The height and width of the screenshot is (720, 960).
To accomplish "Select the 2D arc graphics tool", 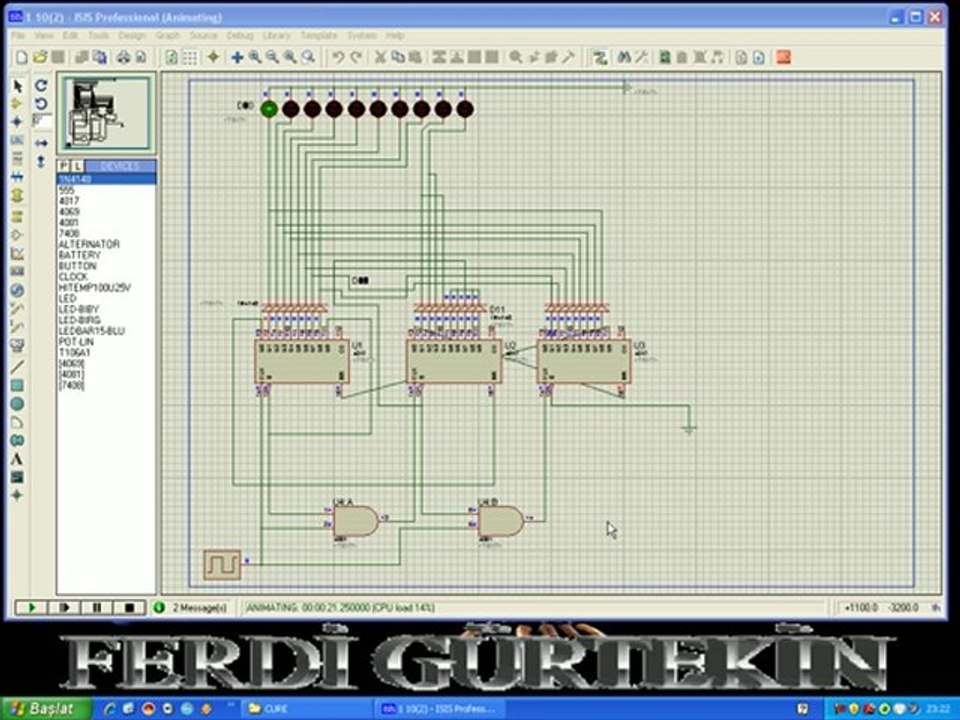I will coord(17,422).
